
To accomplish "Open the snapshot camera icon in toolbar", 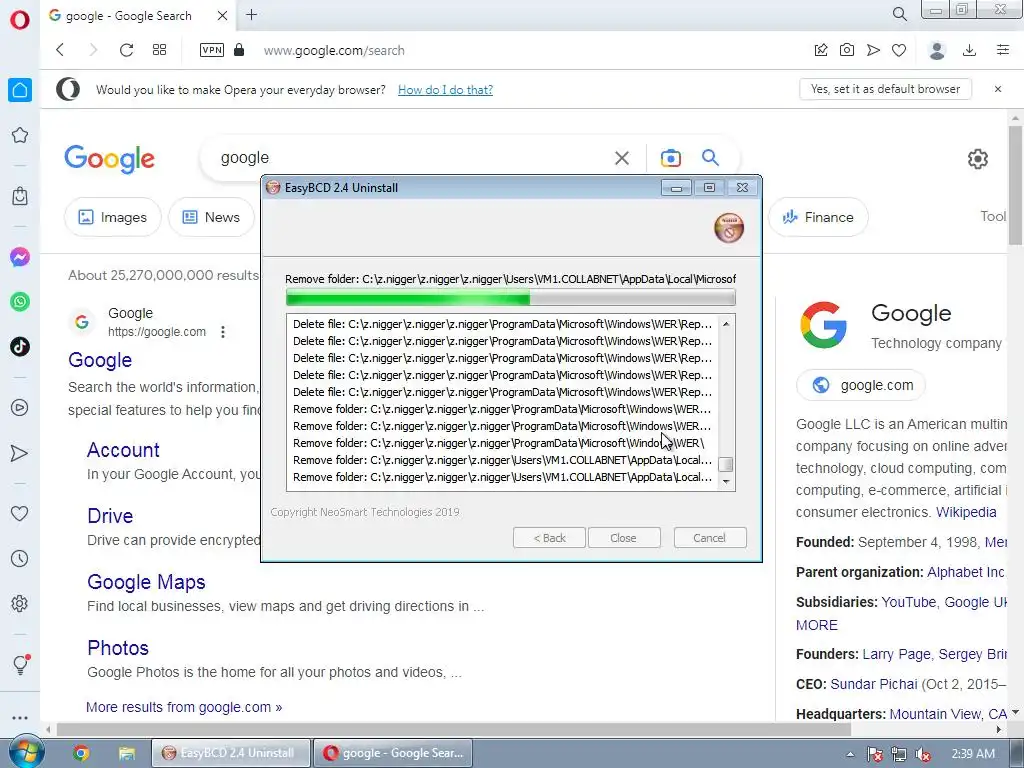I will click(847, 50).
